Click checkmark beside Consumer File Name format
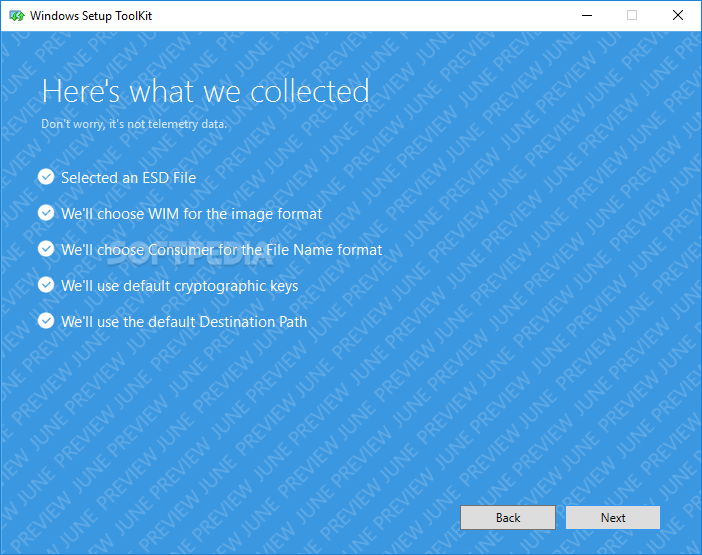This screenshot has height=555, width=702. pyautogui.click(x=46, y=248)
